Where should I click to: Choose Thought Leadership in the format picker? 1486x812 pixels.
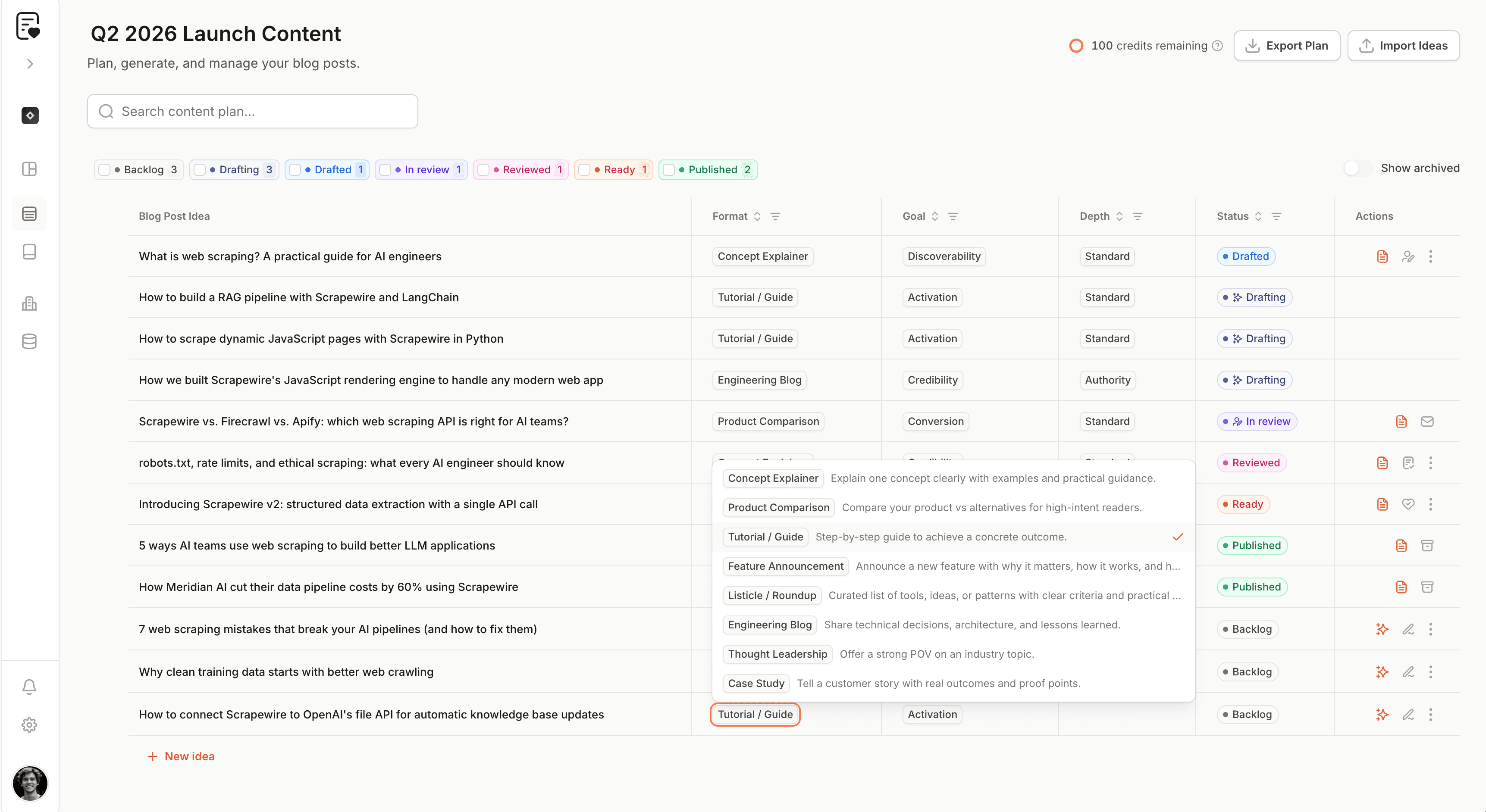point(777,653)
